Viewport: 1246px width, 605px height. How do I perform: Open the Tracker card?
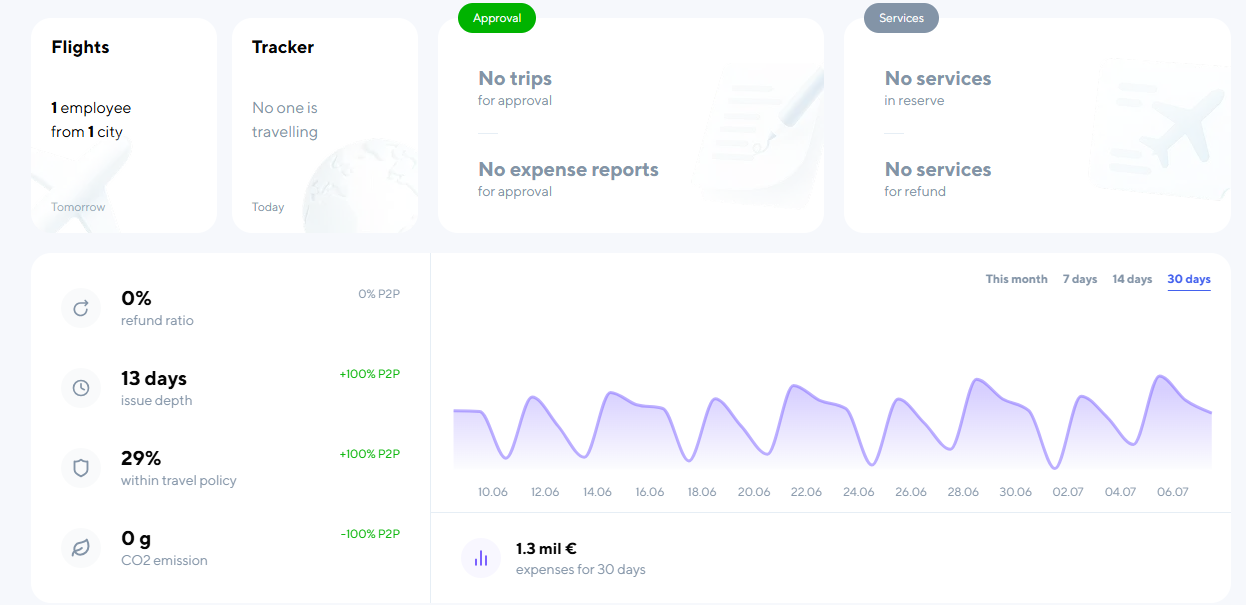click(325, 125)
